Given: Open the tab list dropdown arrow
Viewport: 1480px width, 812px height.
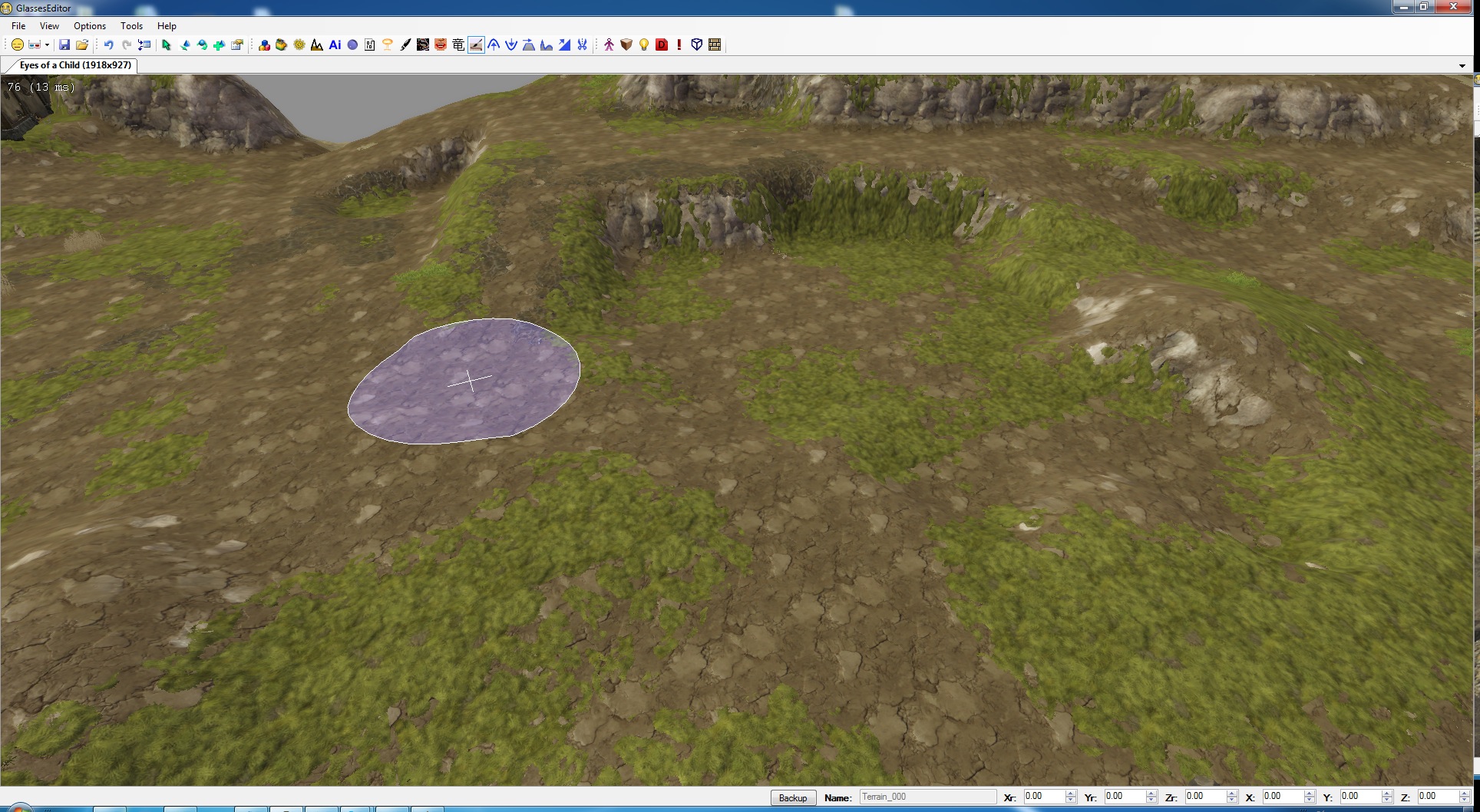Looking at the screenshot, I should coord(1462,66).
